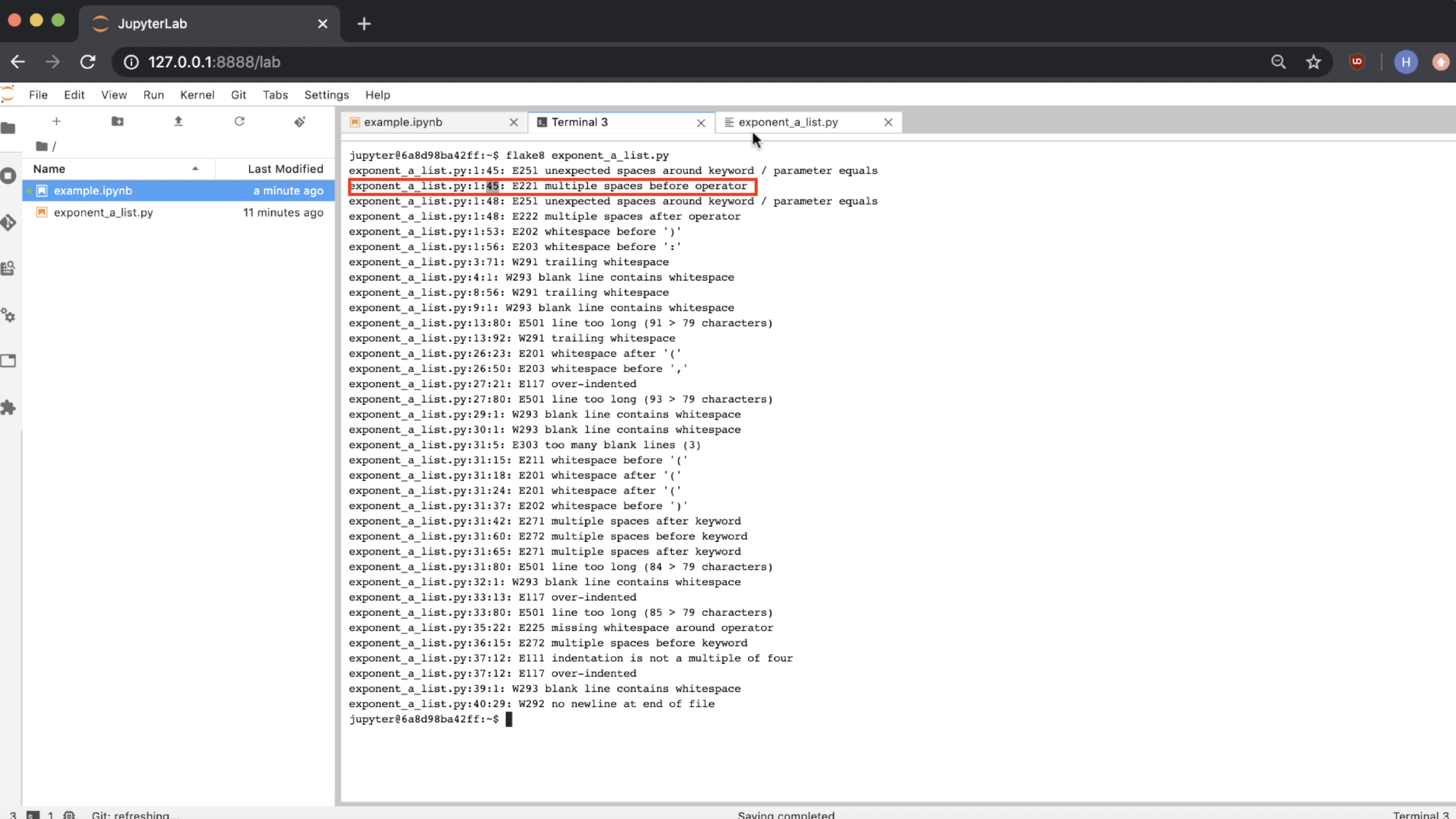Click the new folder icon

click(117, 121)
